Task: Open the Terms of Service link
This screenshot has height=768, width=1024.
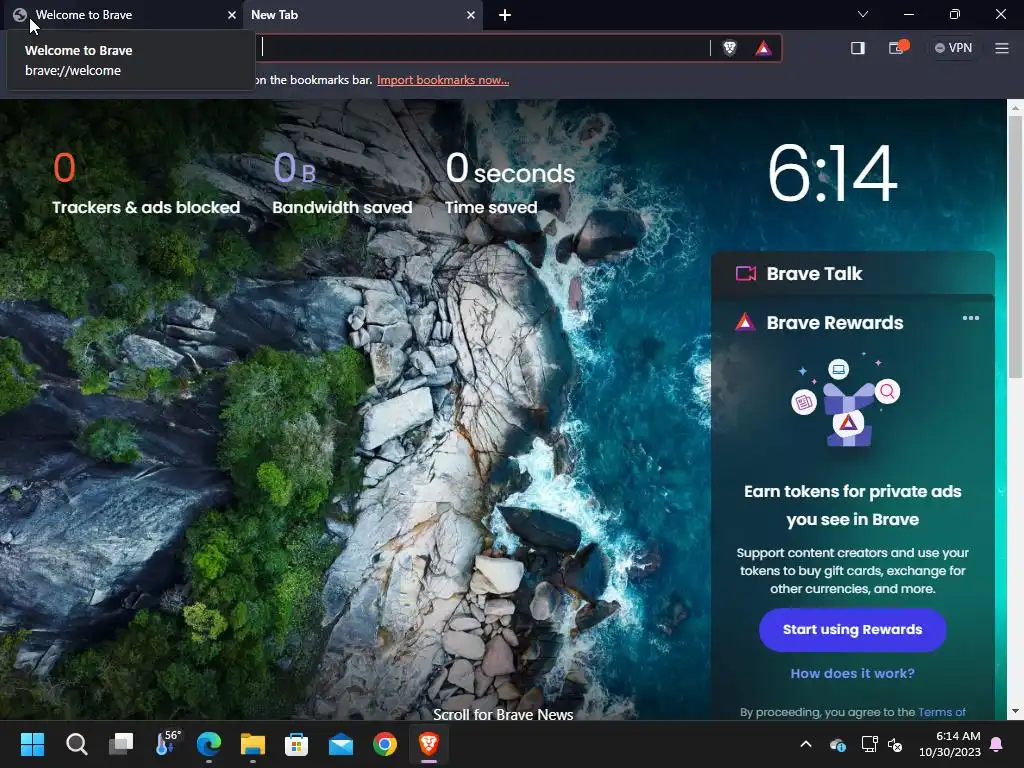Action: click(942, 712)
